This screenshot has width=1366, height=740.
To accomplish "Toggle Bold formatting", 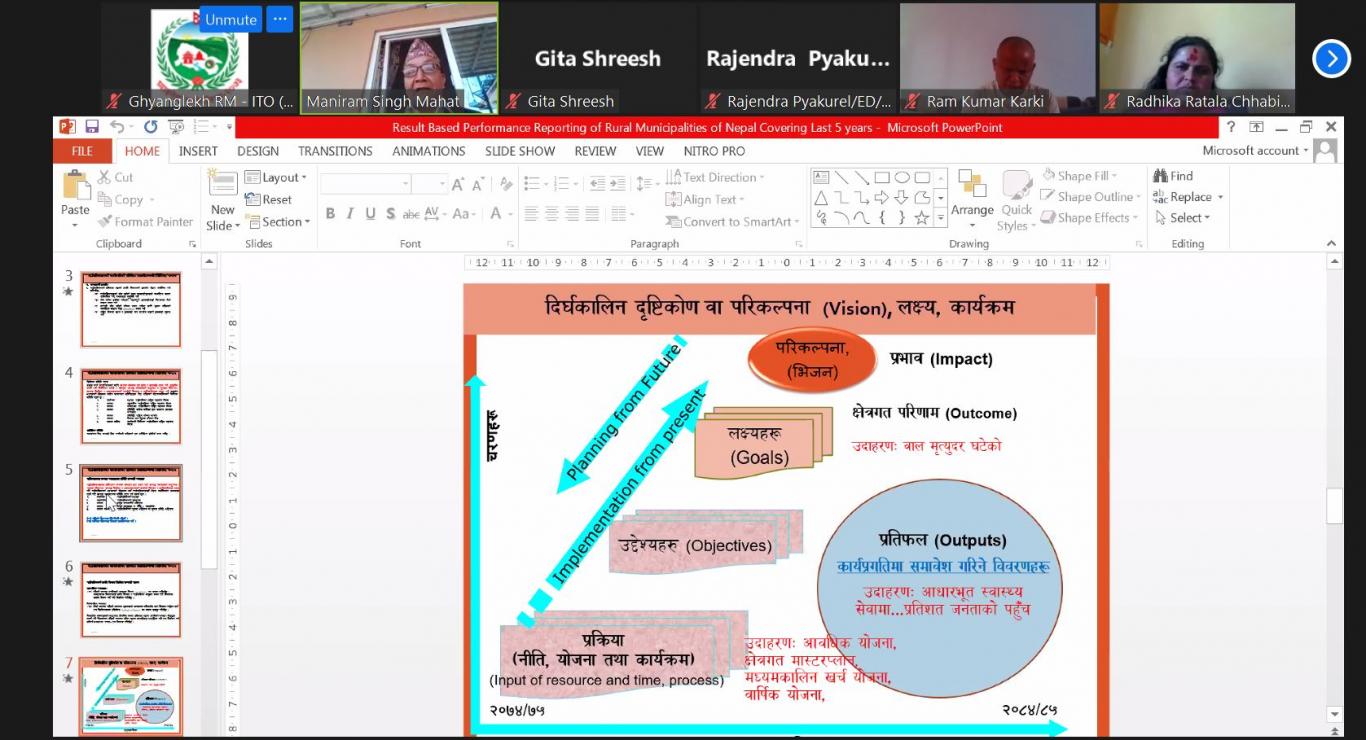I will click(x=330, y=214).
